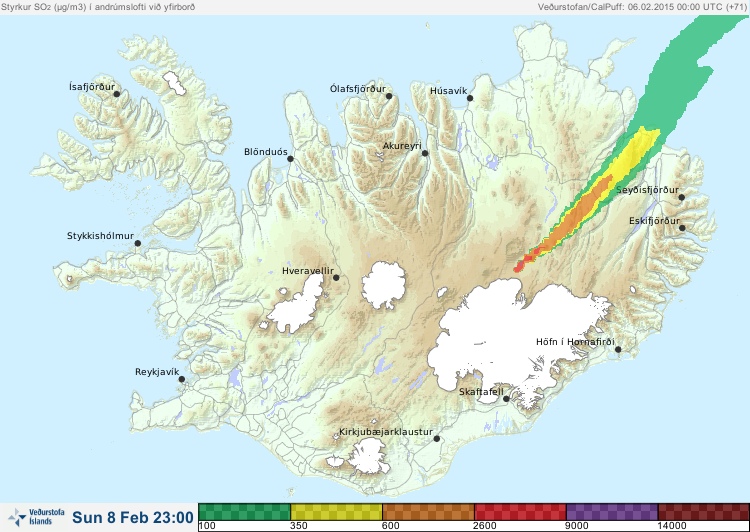Click the red plume source near Holuhraun
The width and height of the screenshot is (750, 532).
pos(522,264)
